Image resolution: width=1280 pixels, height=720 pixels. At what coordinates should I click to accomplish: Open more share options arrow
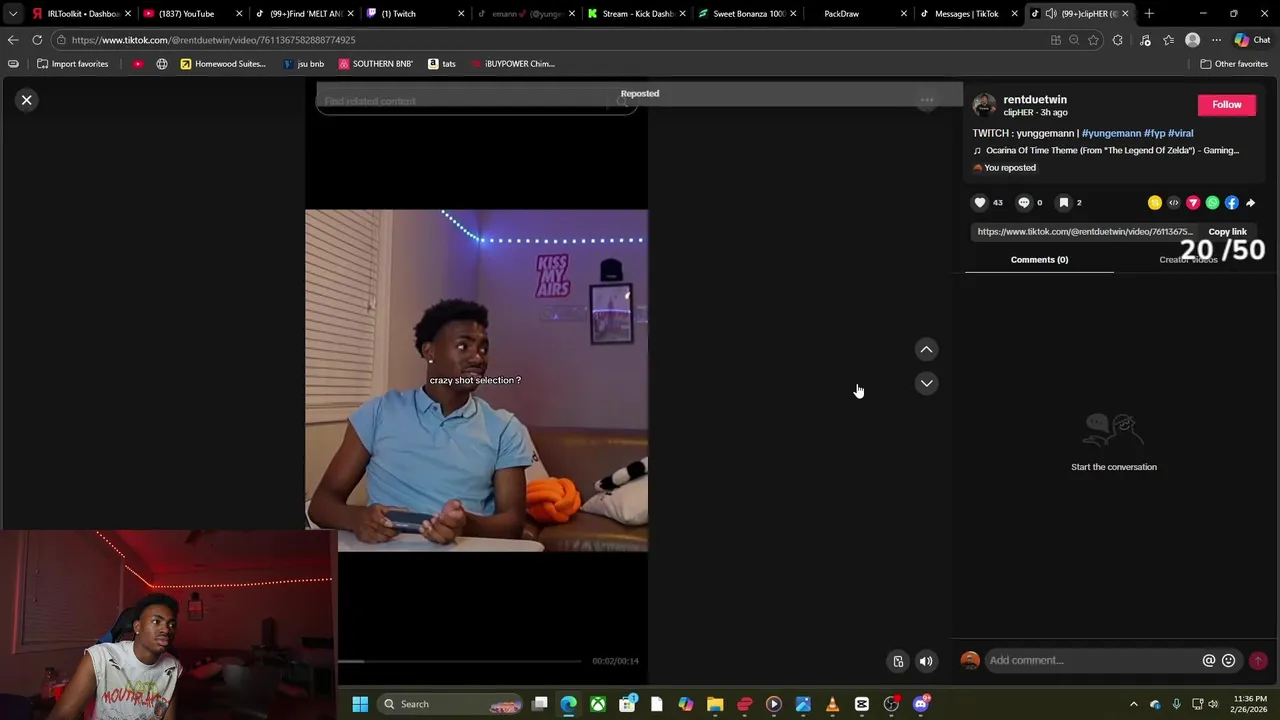[1250, 203]
